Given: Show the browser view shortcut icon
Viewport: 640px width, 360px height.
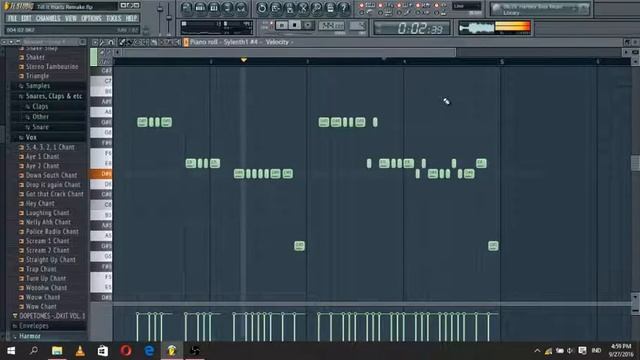Looking at the screenshot, I should (x=227, y=8).
